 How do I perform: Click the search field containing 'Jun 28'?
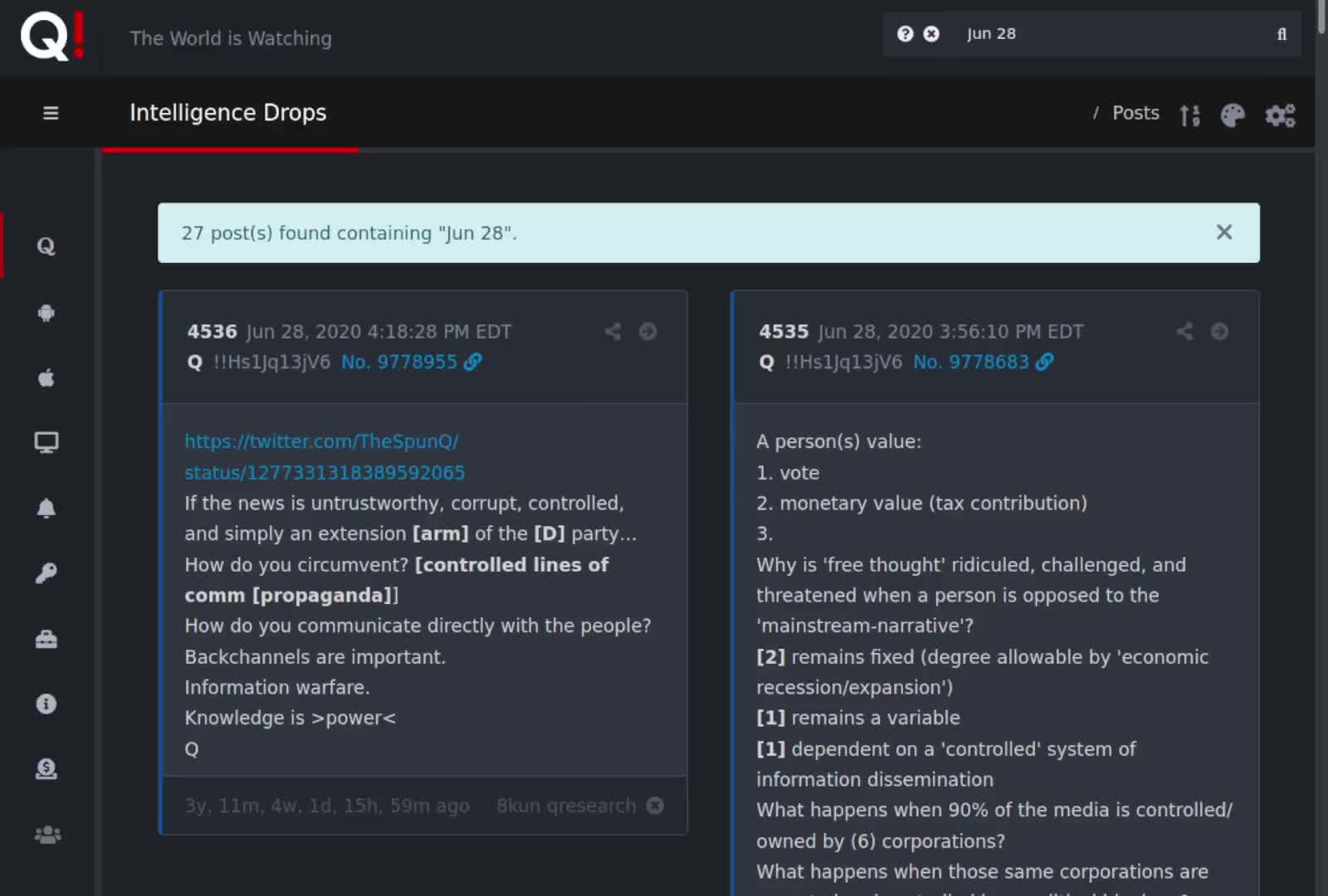click(1112, 34)
